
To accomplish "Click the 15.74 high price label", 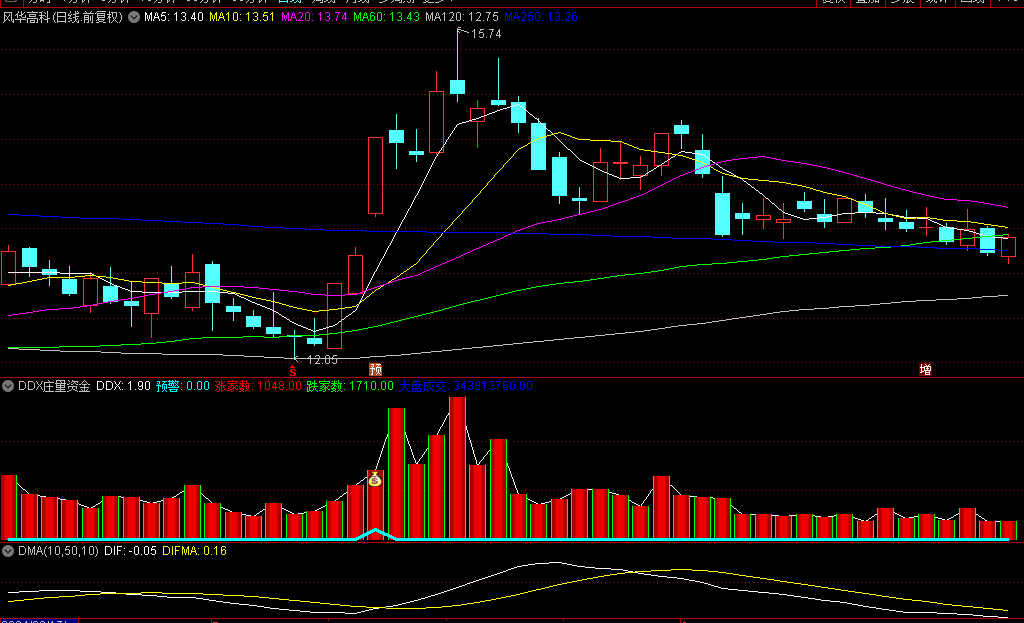I will (486, 34).
